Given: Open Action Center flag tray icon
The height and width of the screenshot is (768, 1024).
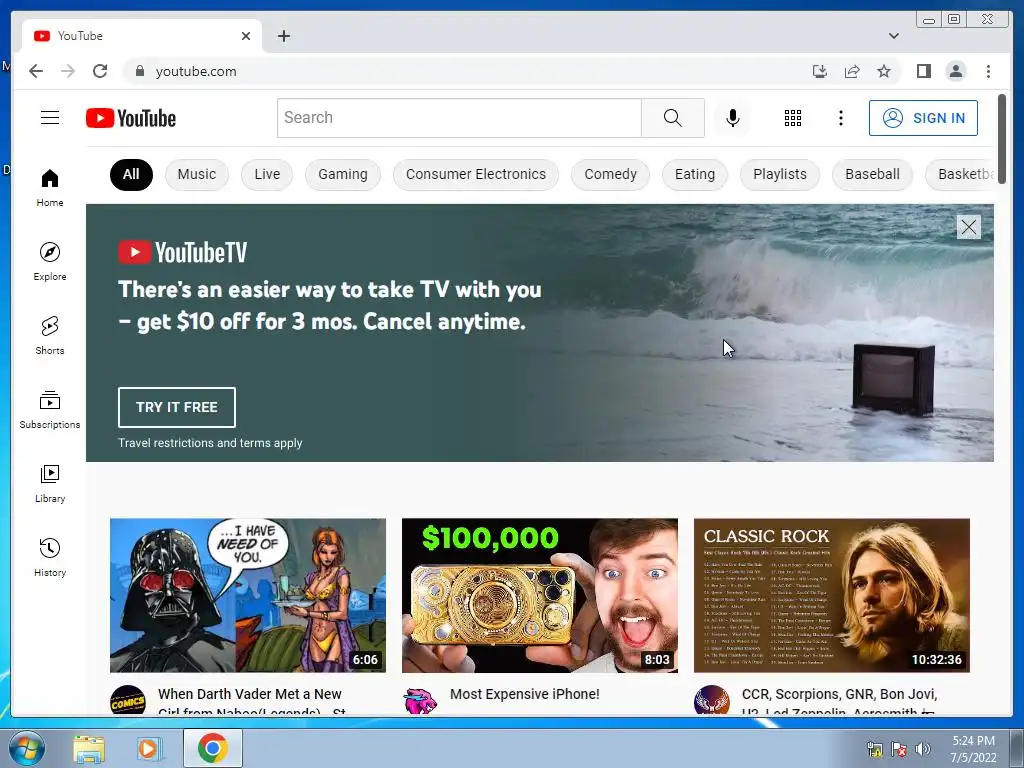Looking at the screenshot, I should (x=899, y=749).
